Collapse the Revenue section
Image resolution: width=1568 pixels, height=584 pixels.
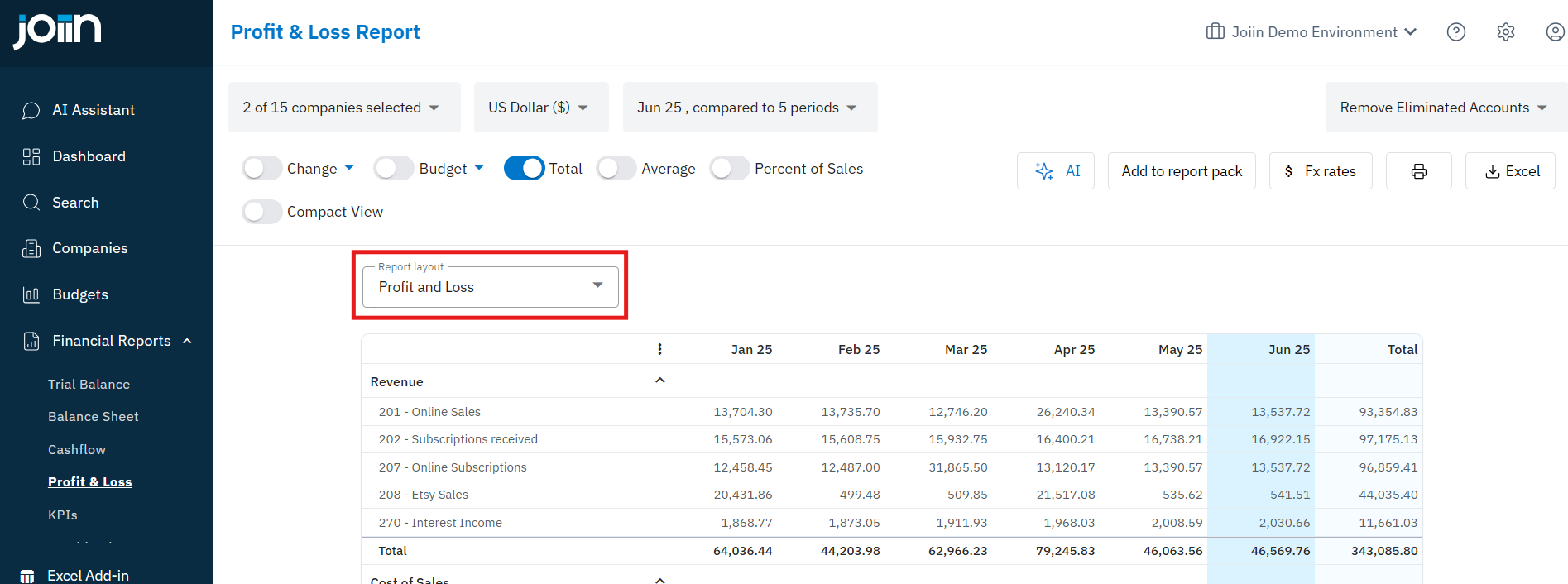click(x=660, y=381)
